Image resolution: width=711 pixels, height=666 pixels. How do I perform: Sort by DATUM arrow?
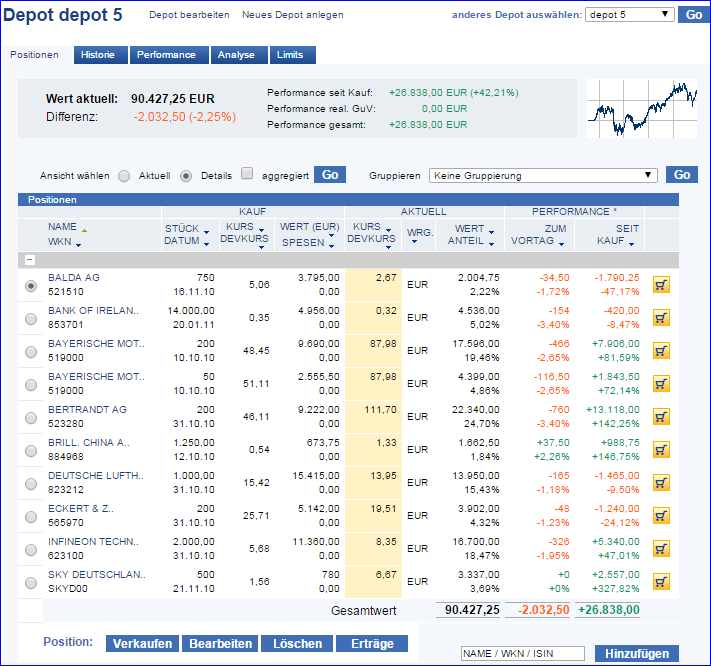(x=206, y=244)
